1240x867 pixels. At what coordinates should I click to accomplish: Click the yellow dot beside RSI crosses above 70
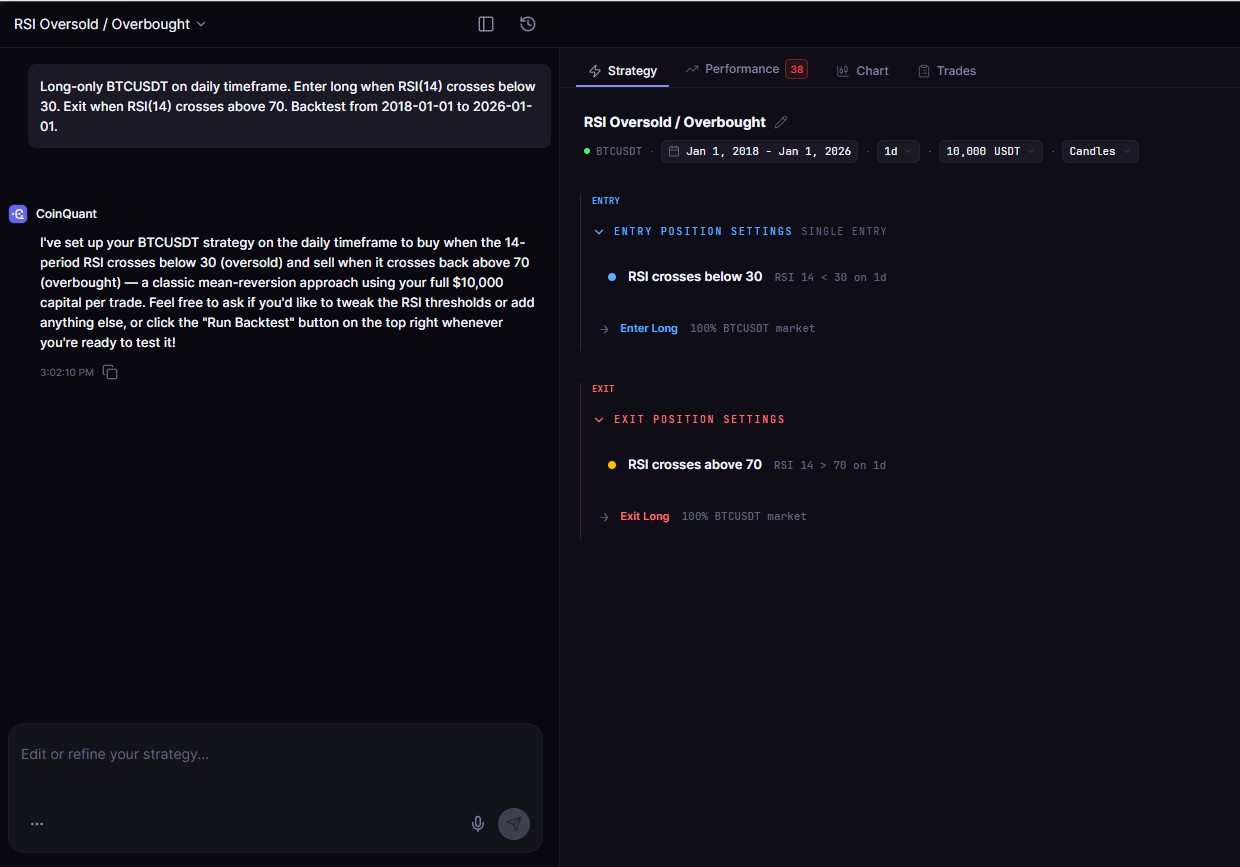coord(612,465)
